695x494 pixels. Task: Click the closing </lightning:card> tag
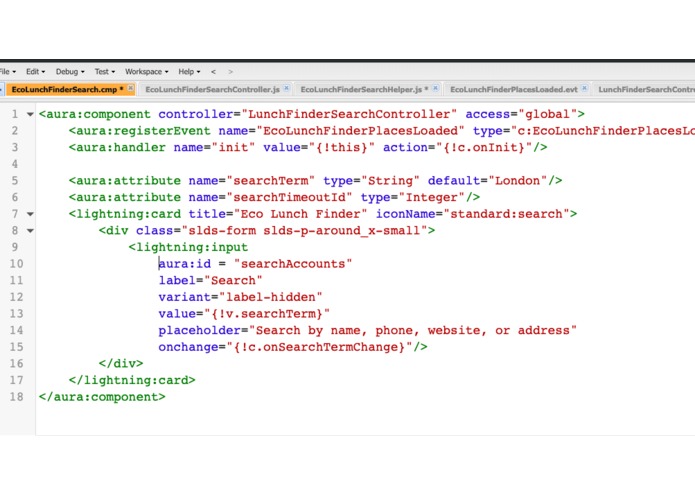tap(132, 380)
